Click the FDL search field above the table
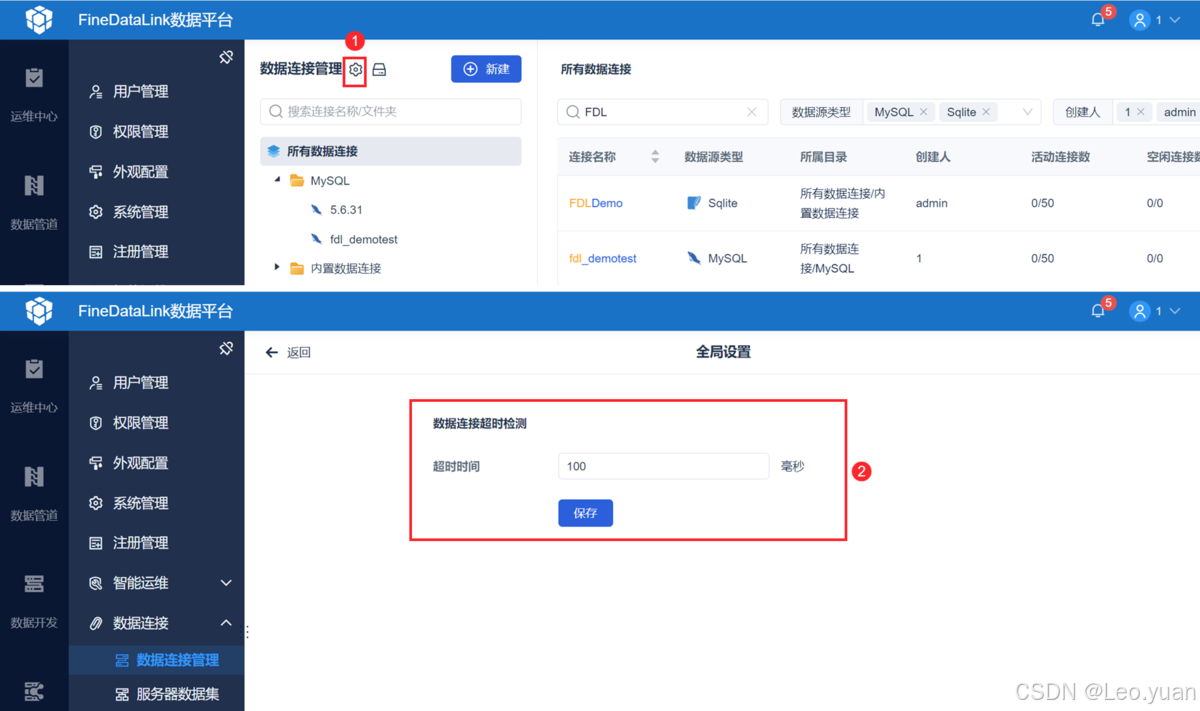The width and height of the screenshot is (1200, 711). pos(662,112)
